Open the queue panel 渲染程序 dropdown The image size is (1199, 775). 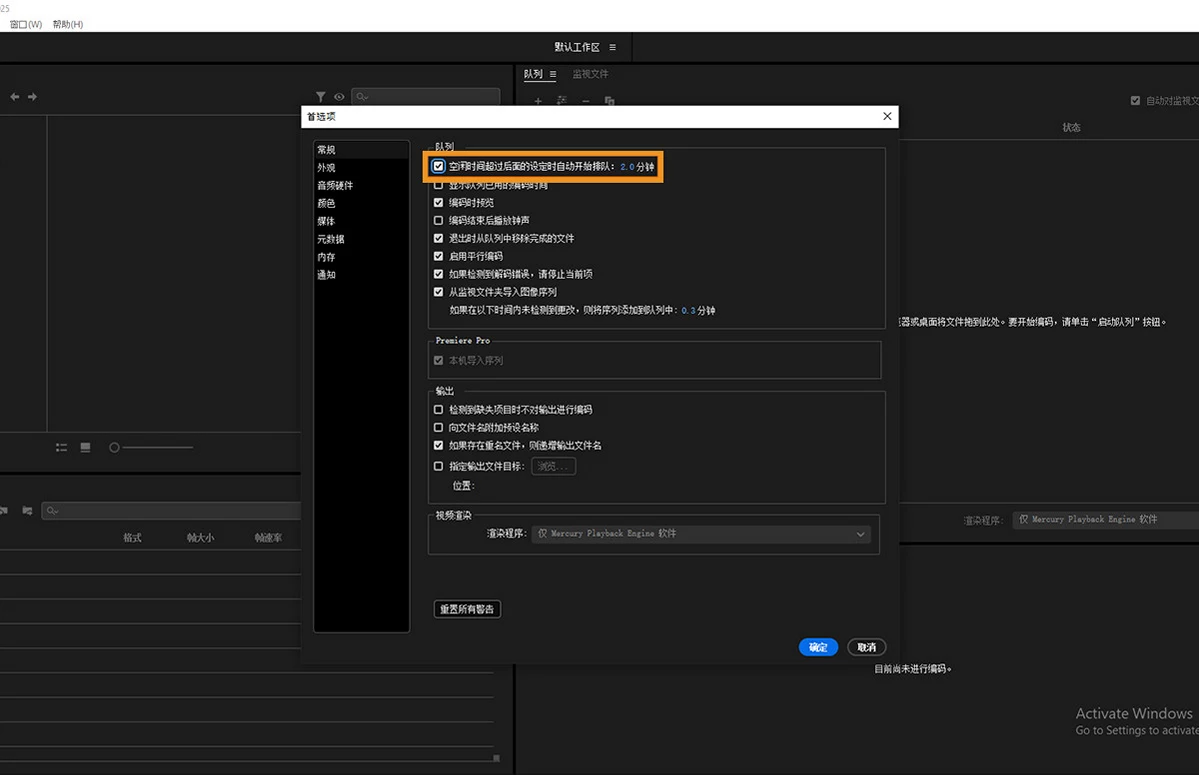click(x=1106, y=520)
